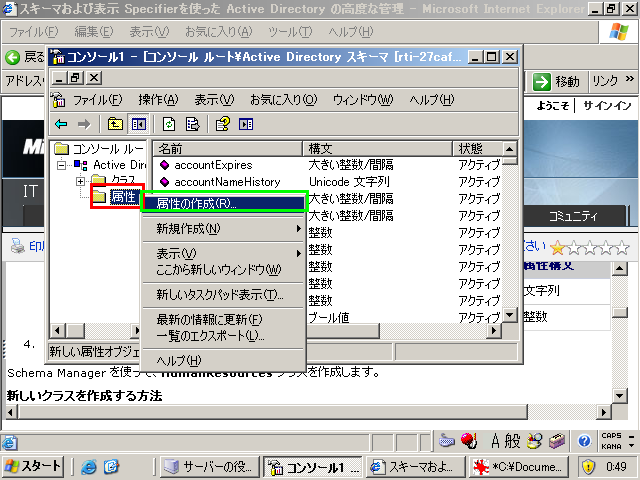The image size is (640, 480).
Task: Choose 新しいタスクパッド表示(T)... menu entry
Action: [x=223, y=294]
